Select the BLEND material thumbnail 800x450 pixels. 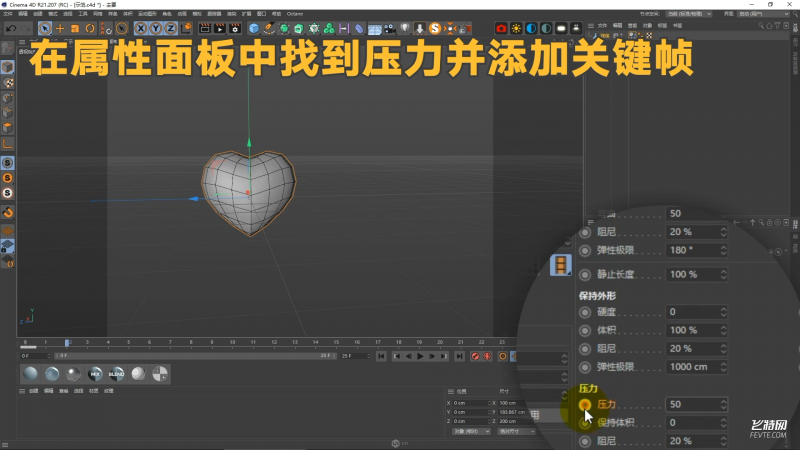116,374
